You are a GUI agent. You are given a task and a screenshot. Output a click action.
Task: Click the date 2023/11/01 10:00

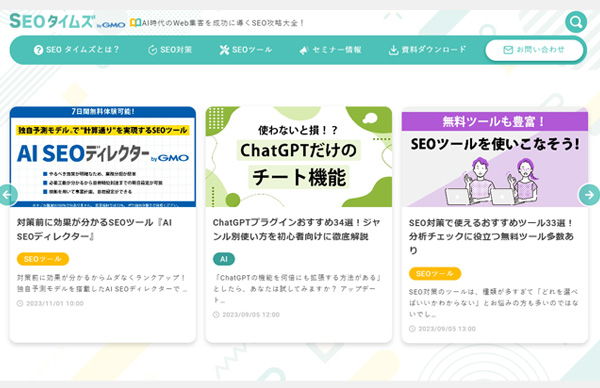click(x=55, y=303)
